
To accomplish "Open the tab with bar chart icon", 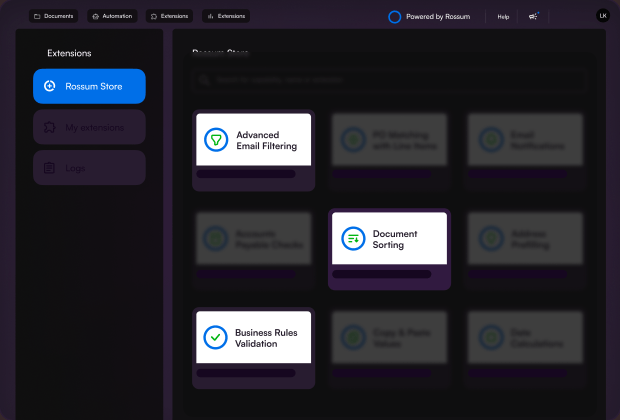I will 226,16.
